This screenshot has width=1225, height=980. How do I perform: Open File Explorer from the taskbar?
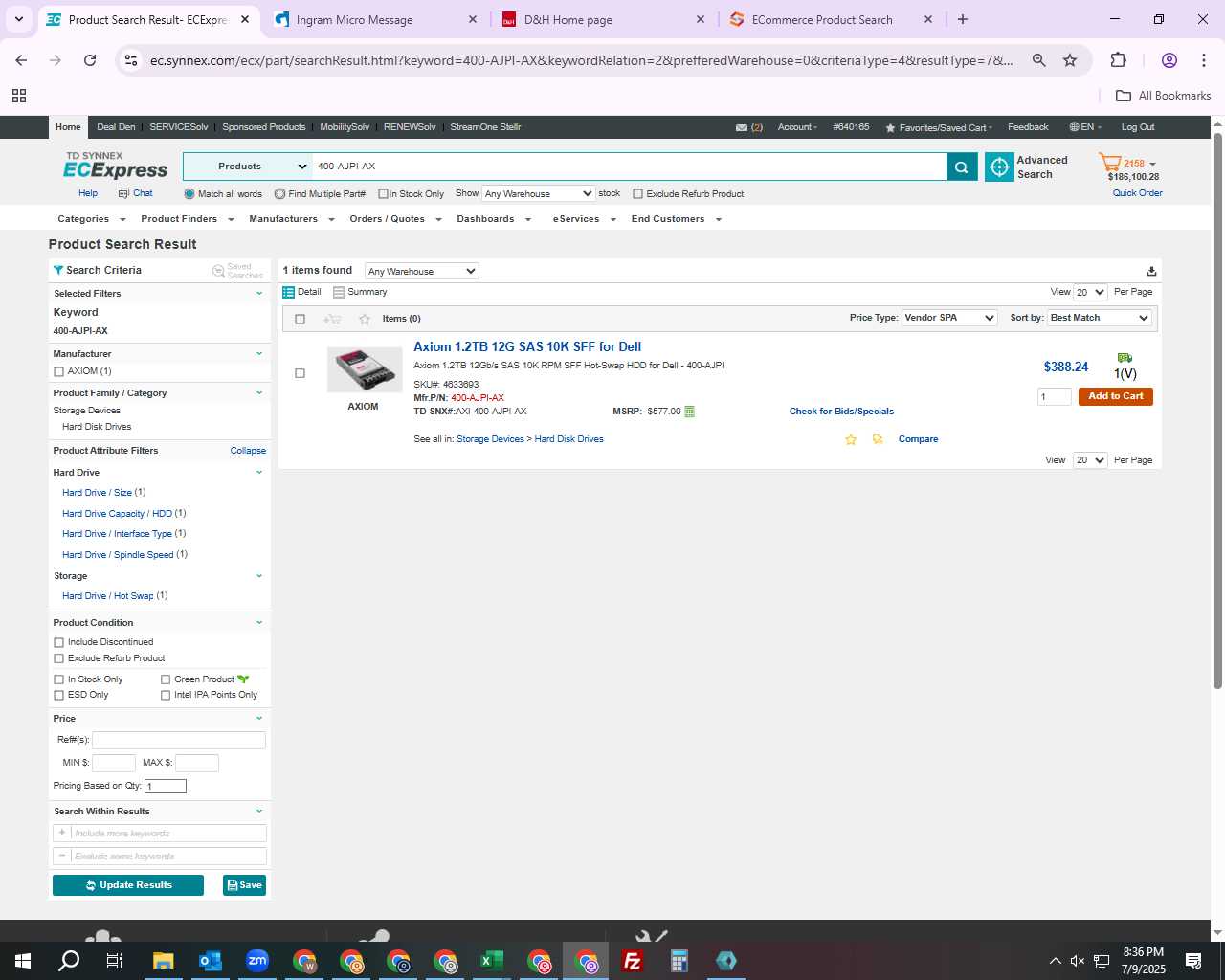164,961
